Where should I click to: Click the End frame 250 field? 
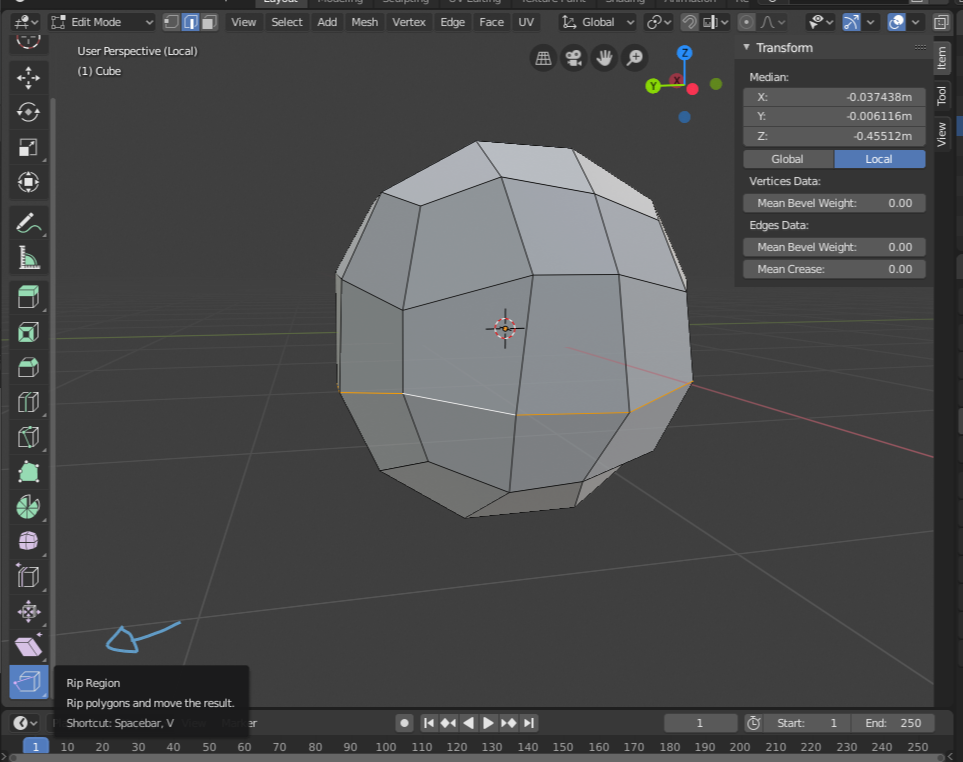pyautogui.click(x=894, y=723)
